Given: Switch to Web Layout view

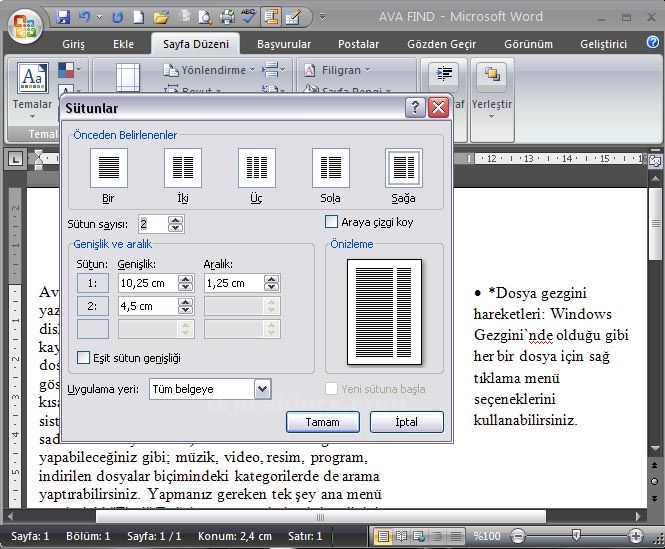Looking at the screenshot, I should (419, 536).
